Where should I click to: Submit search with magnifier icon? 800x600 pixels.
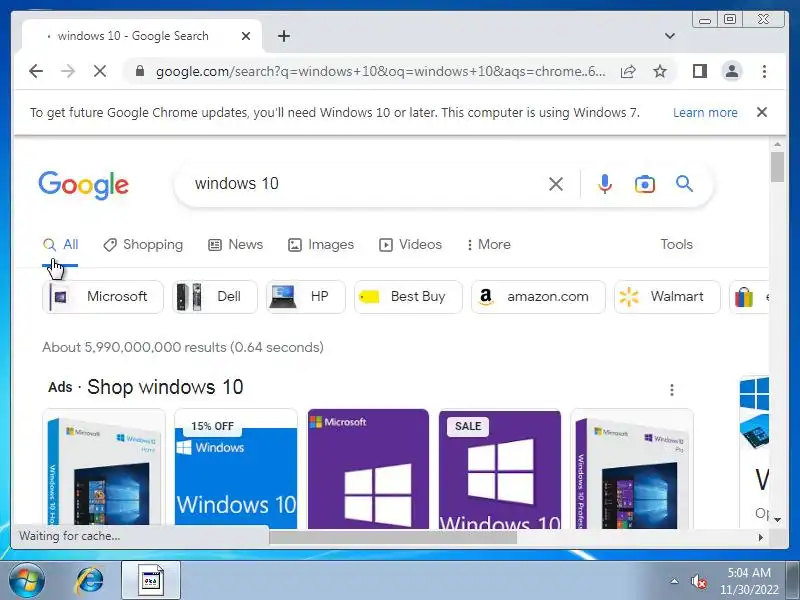(684, 184)
